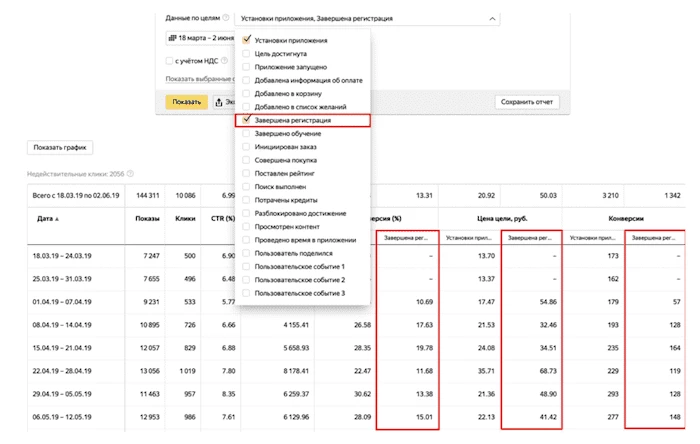The height and width of the screenshot is (444, 700).
Task: Click the help icon next to с учётом НДС
Action: click(x=225, y=61)
